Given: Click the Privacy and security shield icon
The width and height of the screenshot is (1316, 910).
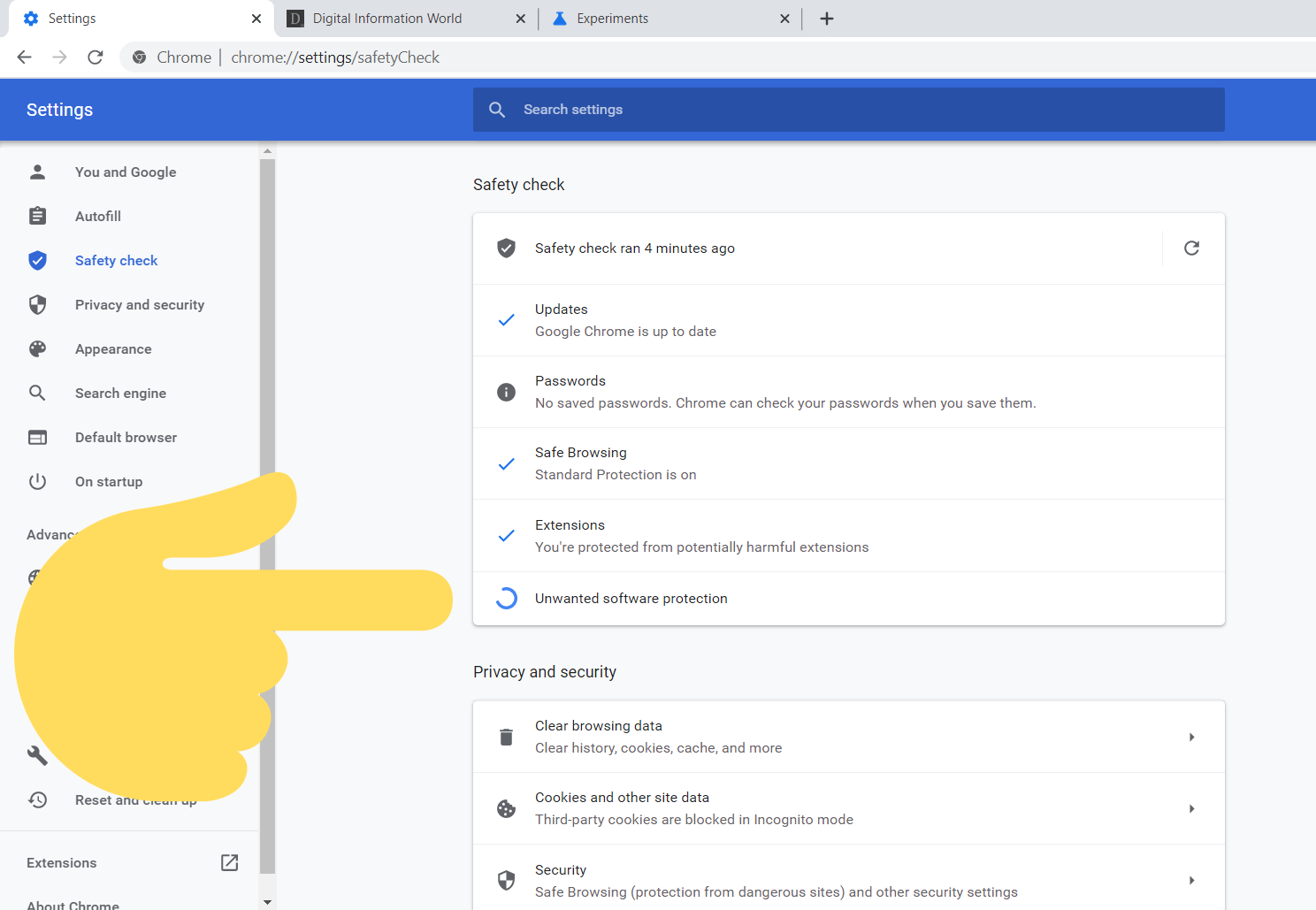Looking at the screenshot, I should pos(37,304).
